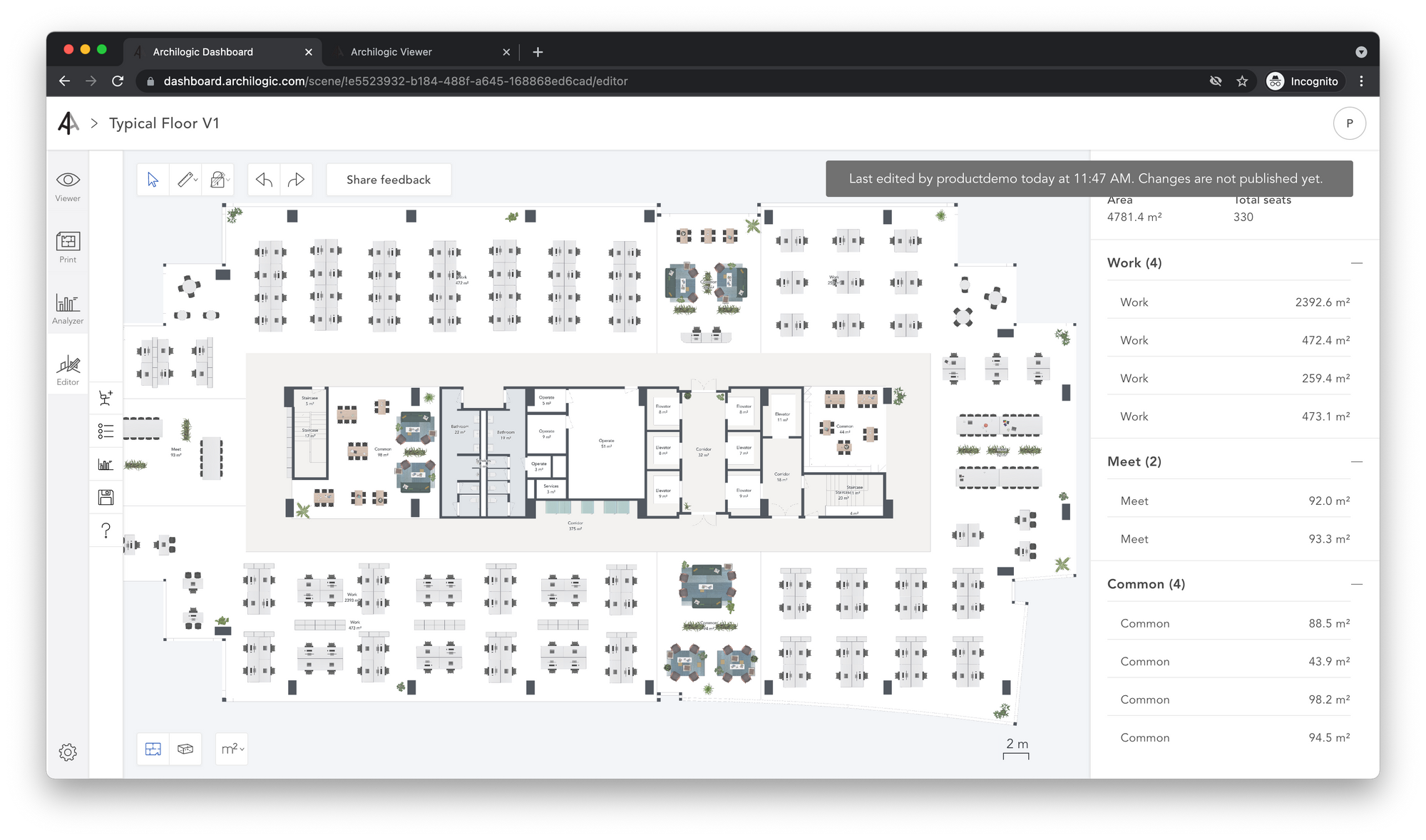Click the undo arrow
Screen dimensions: 1426x840
point(264,180)
